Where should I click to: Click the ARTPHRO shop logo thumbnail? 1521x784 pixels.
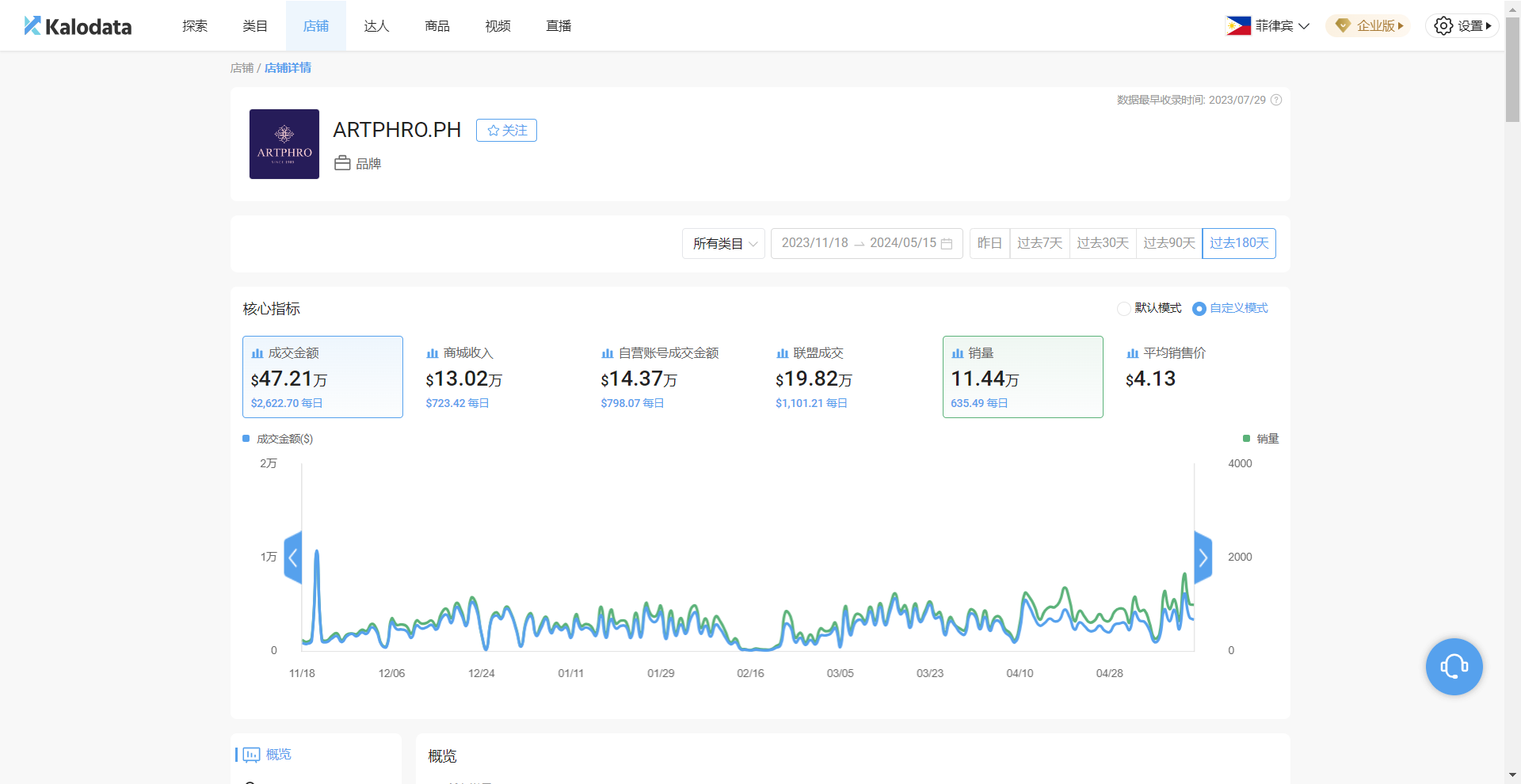[x=284, y=144]
